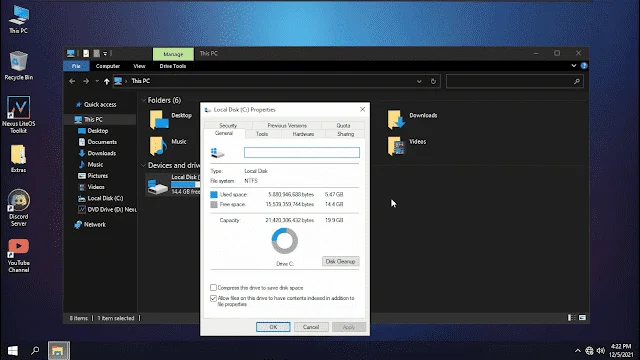Click Cancel in Properties dialog
The height and width of the screenshot is (360, 640).
[311, 327]
